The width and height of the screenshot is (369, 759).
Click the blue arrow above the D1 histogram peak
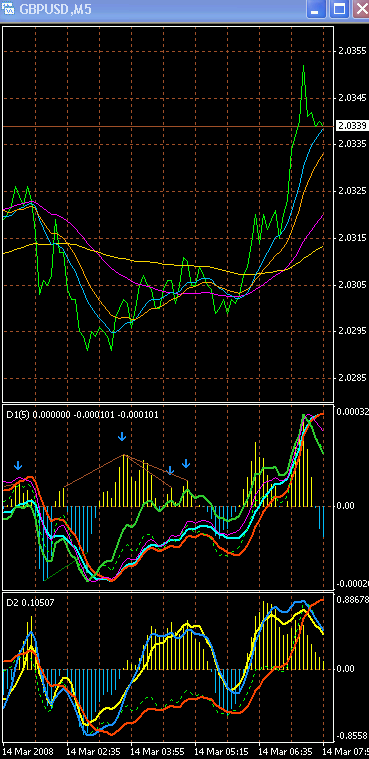tap(122, 437)
